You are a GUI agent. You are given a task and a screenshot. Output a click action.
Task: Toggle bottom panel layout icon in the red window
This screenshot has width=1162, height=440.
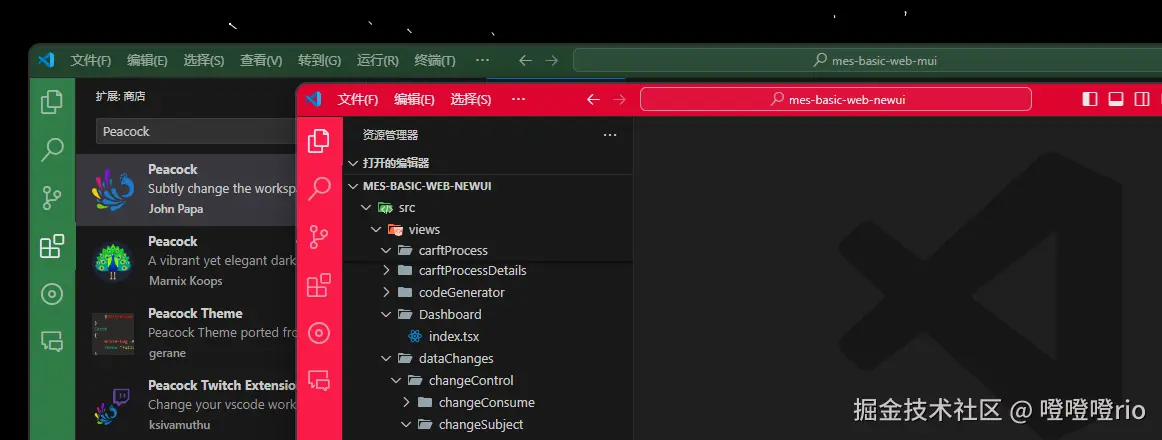(x=1116, y=99)
